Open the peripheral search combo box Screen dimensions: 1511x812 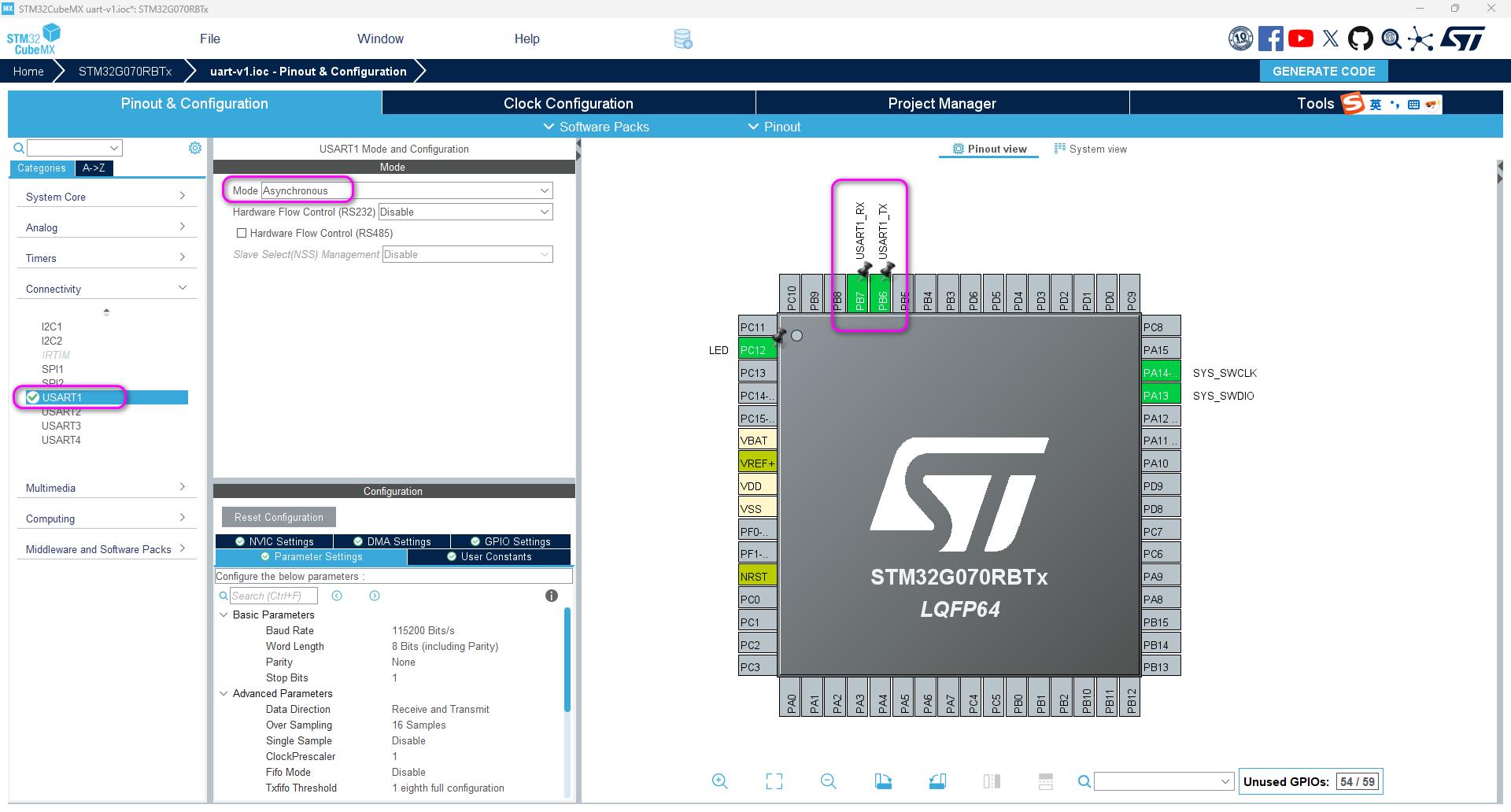coord(75,148)
